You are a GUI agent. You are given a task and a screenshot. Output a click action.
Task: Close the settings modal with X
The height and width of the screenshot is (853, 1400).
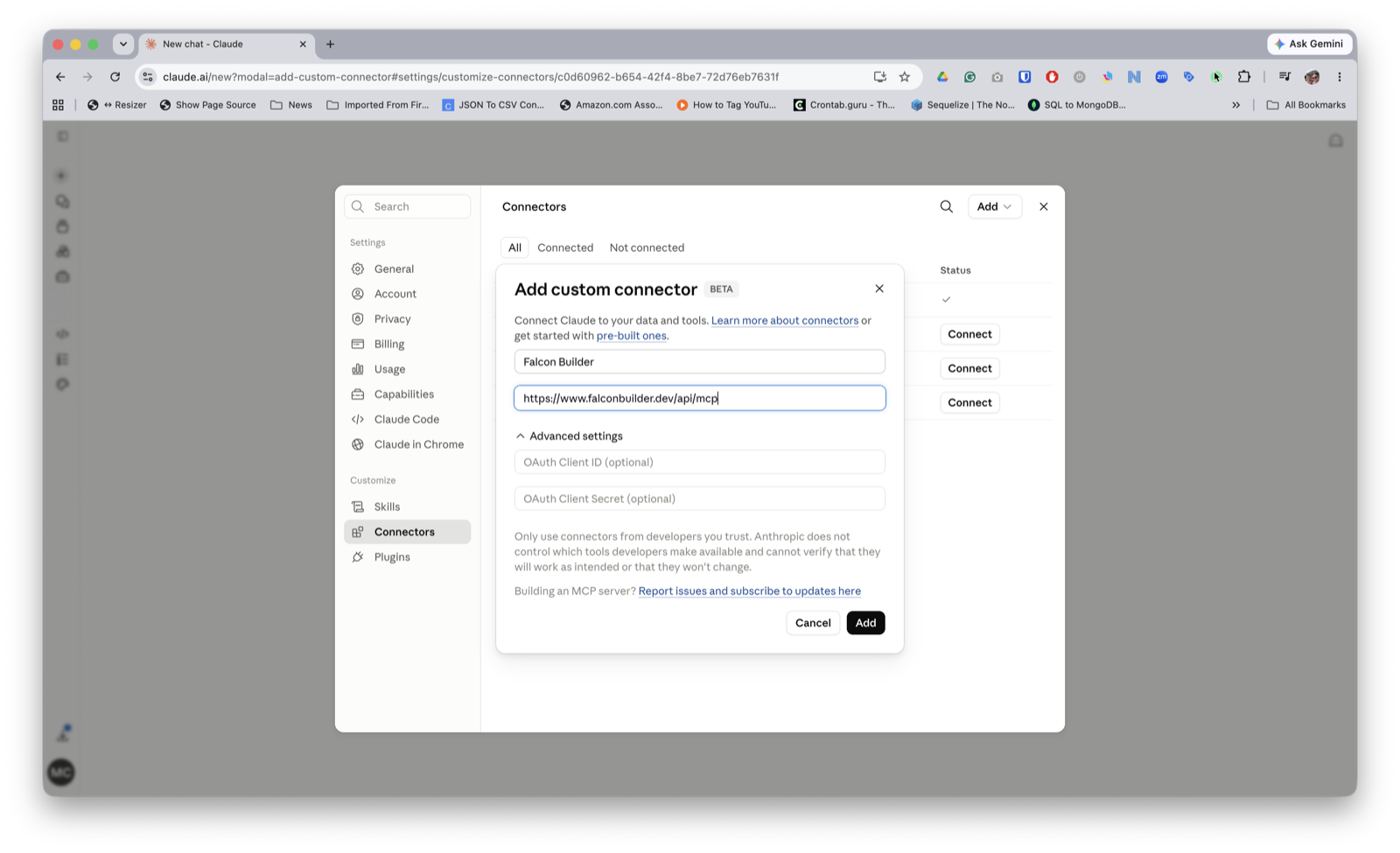point(1043,206)
